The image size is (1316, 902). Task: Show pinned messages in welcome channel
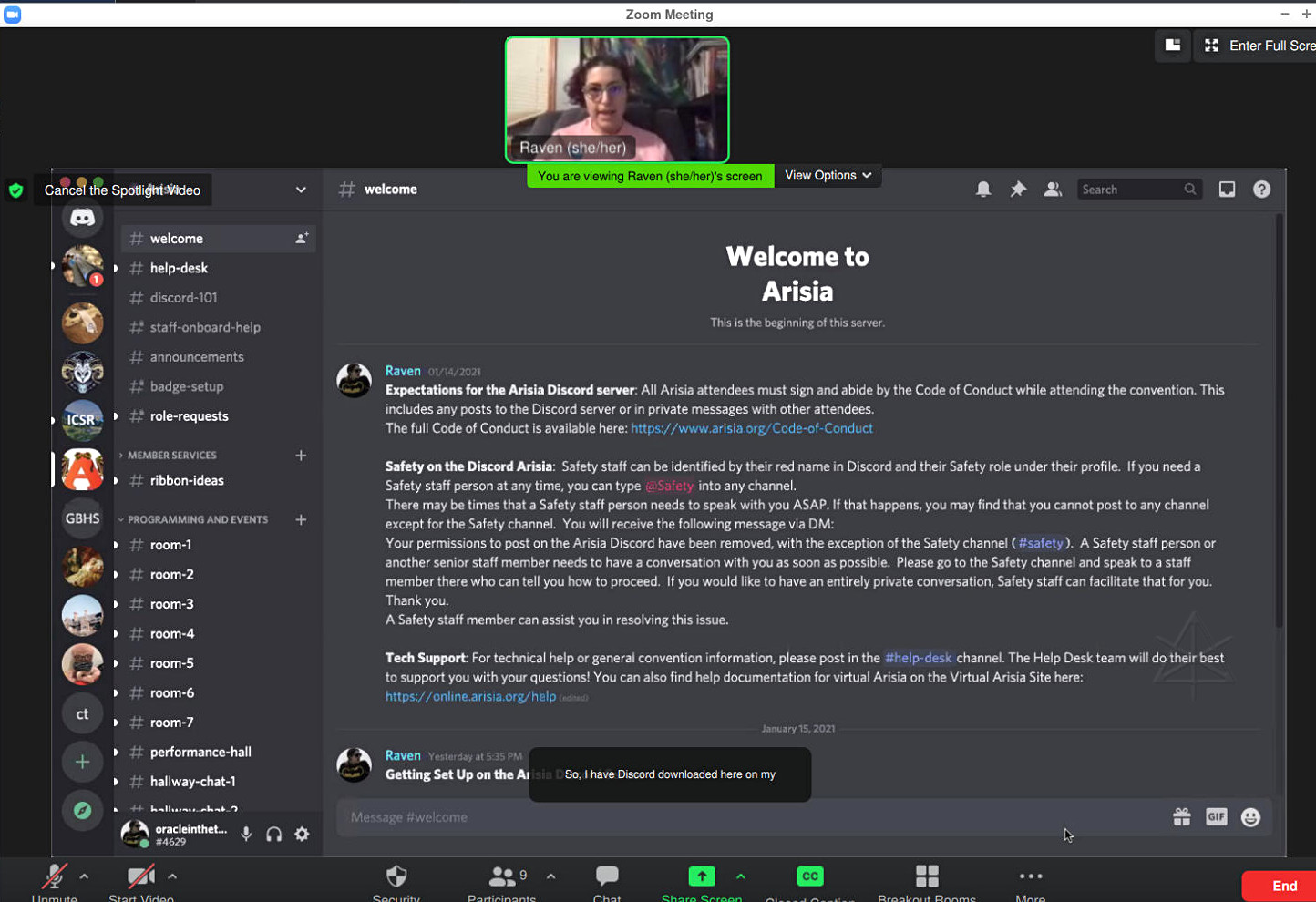point(1018,190)
